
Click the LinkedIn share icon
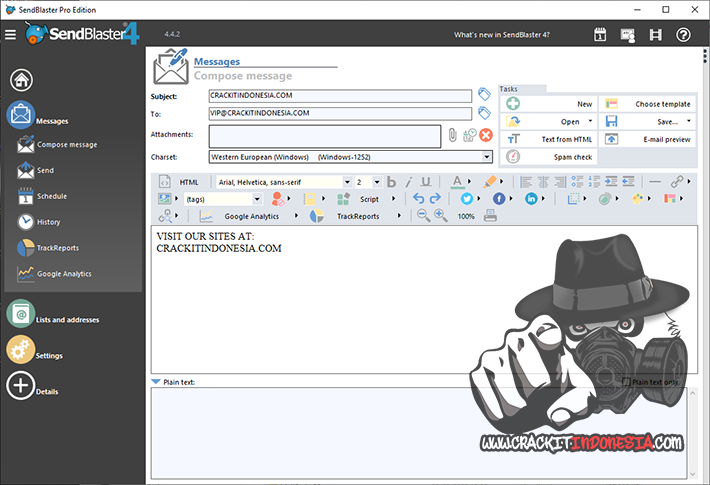pos(531,199)
